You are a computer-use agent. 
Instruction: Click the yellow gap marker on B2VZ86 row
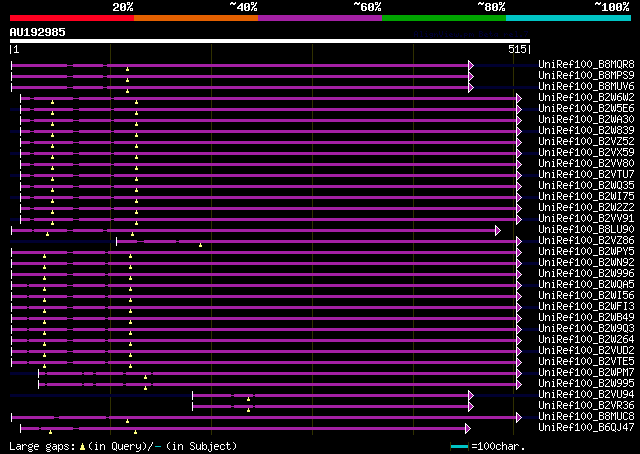200,244
